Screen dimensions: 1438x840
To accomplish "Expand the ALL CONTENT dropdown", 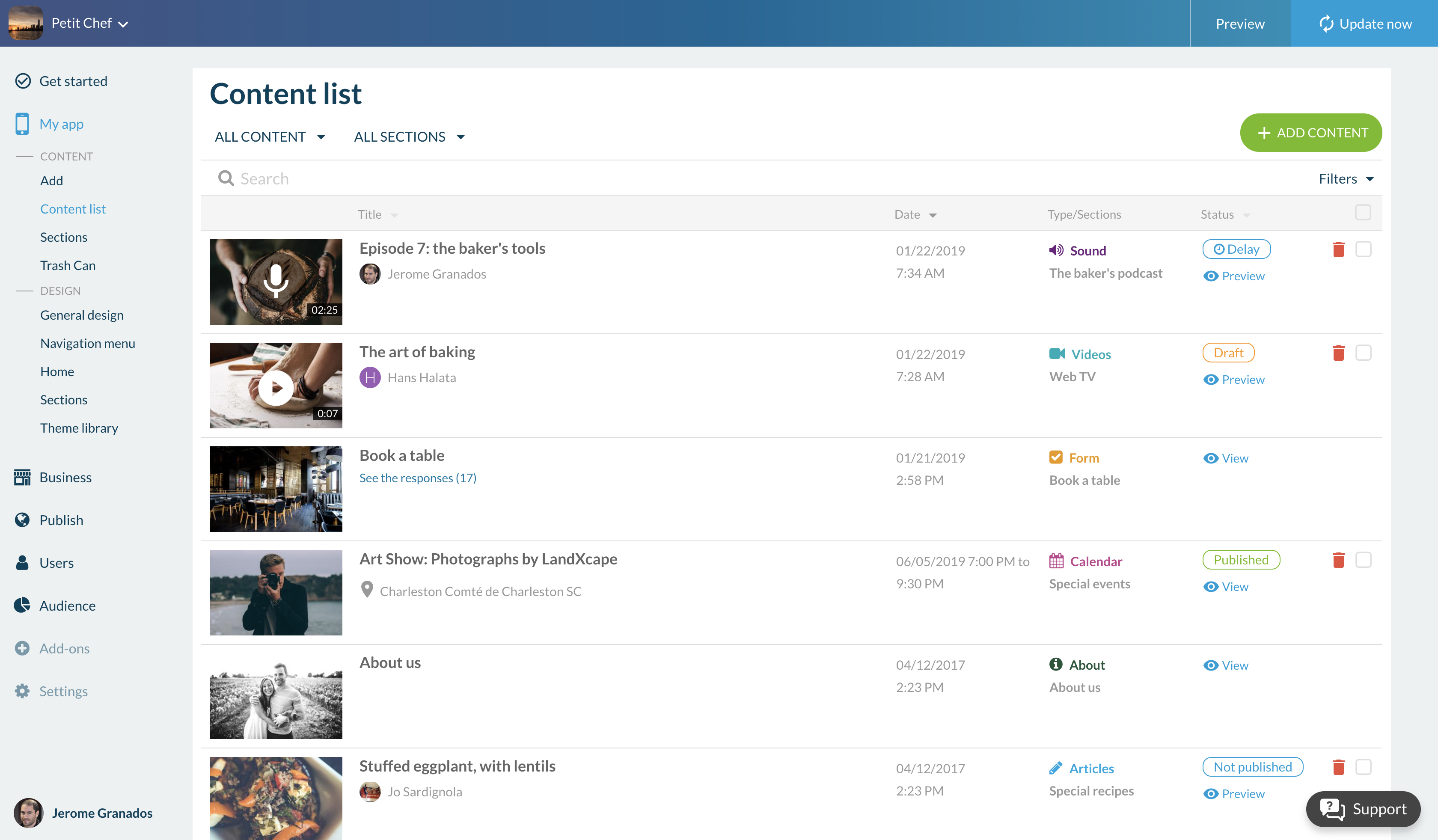I will (x=270, y=137).
